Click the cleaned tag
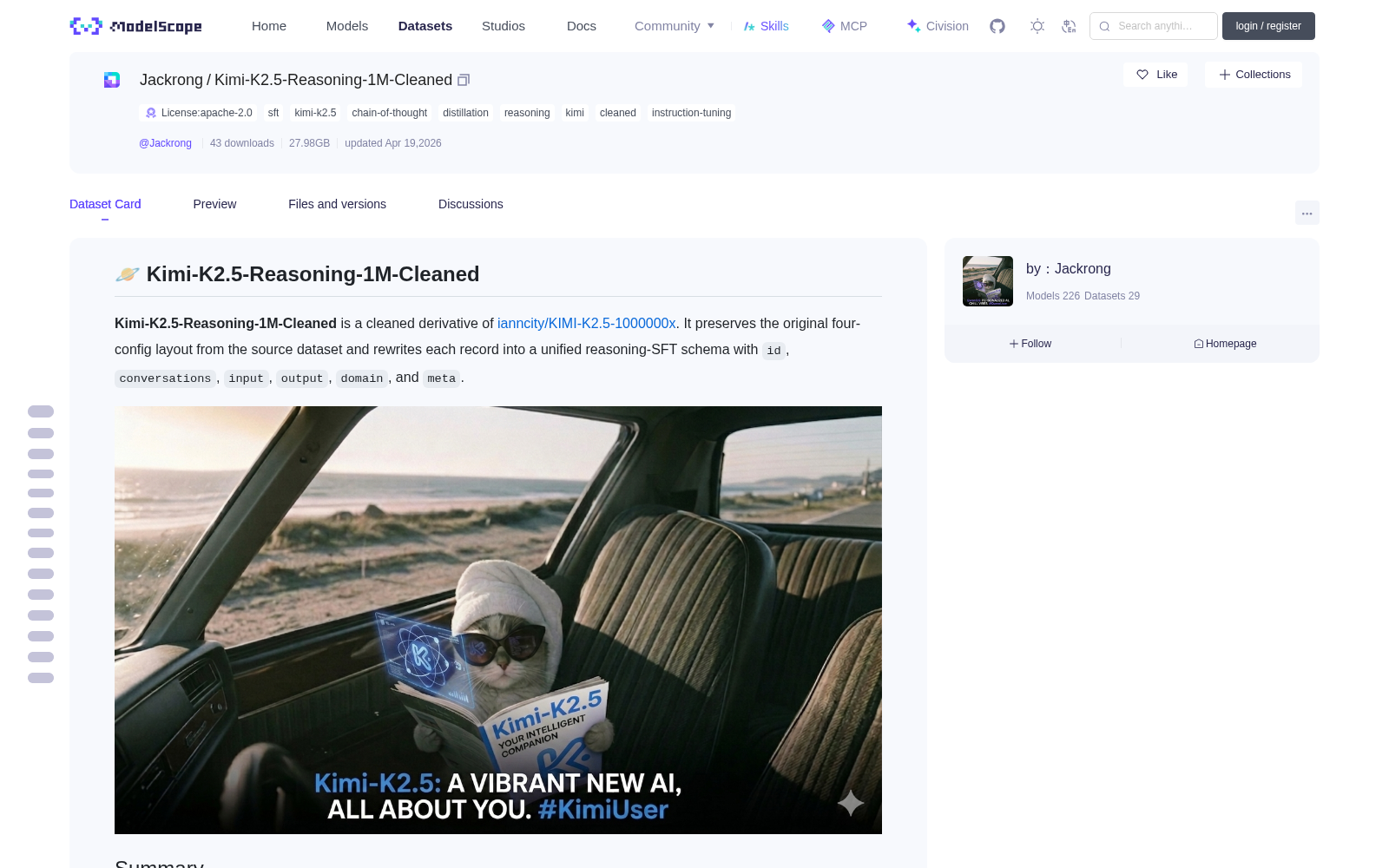The width and height of the screenshot is (1389, 868). pyautogui.click(x=618, y=113)
